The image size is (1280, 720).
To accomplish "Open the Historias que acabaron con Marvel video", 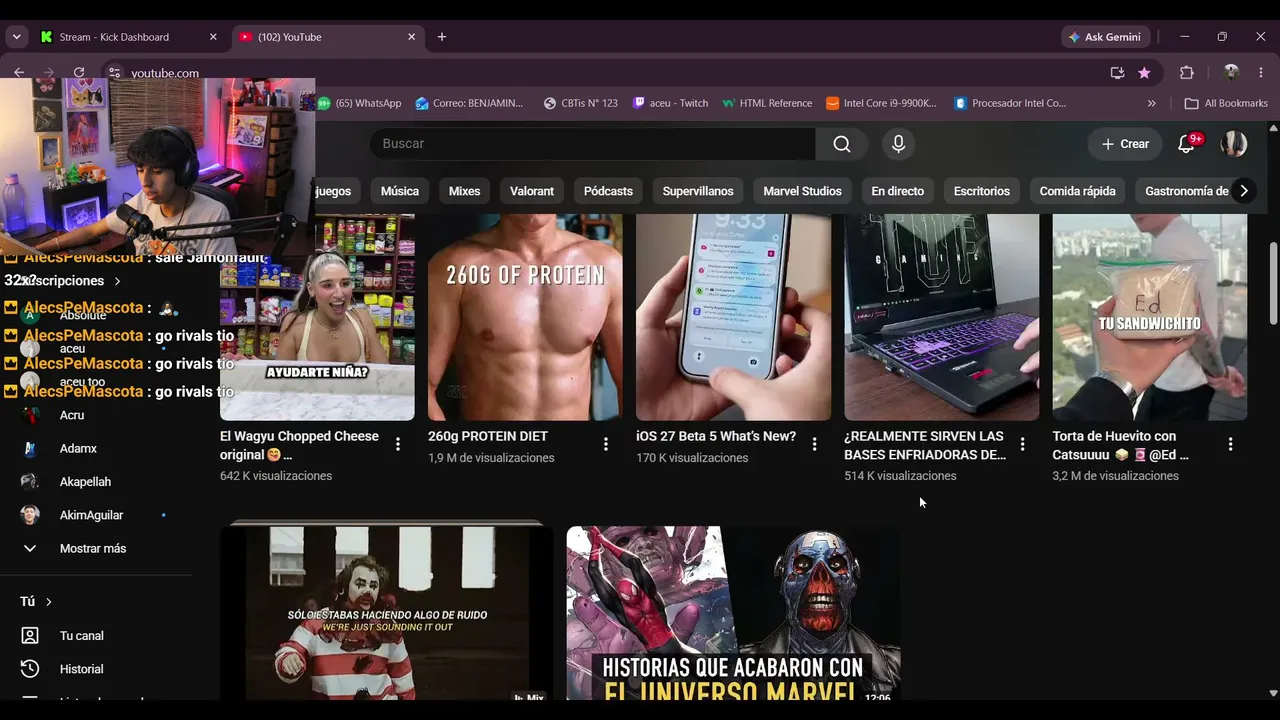I will pos(733,613).
